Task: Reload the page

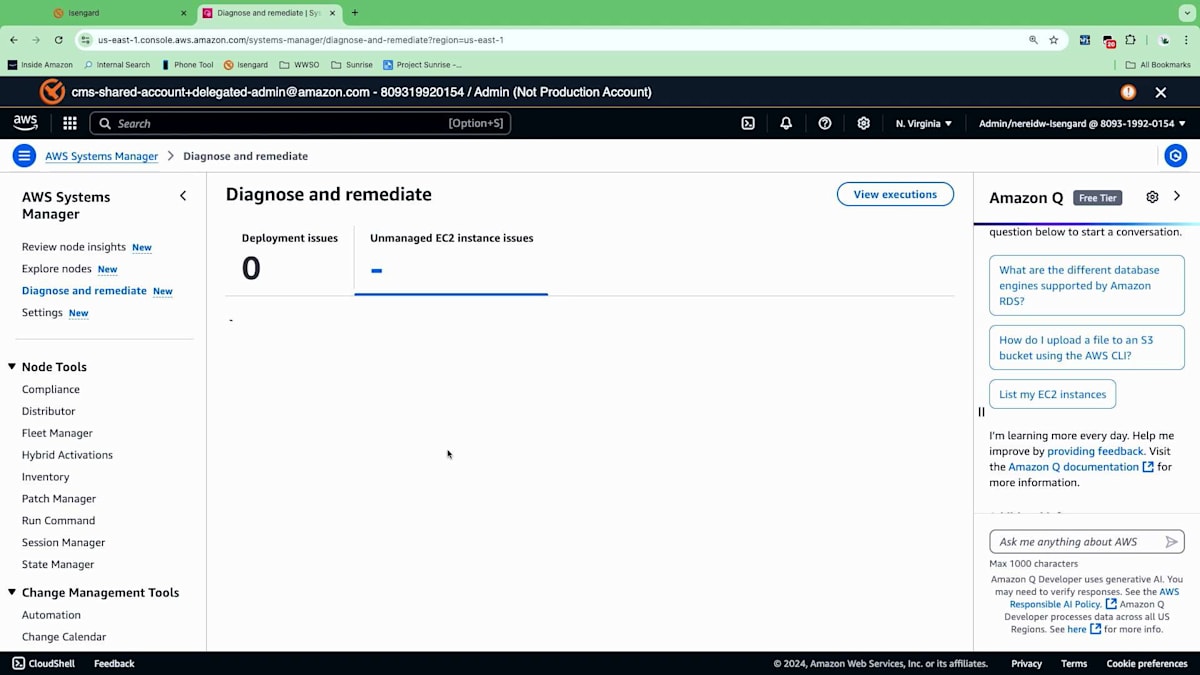Action: [59, 40]
